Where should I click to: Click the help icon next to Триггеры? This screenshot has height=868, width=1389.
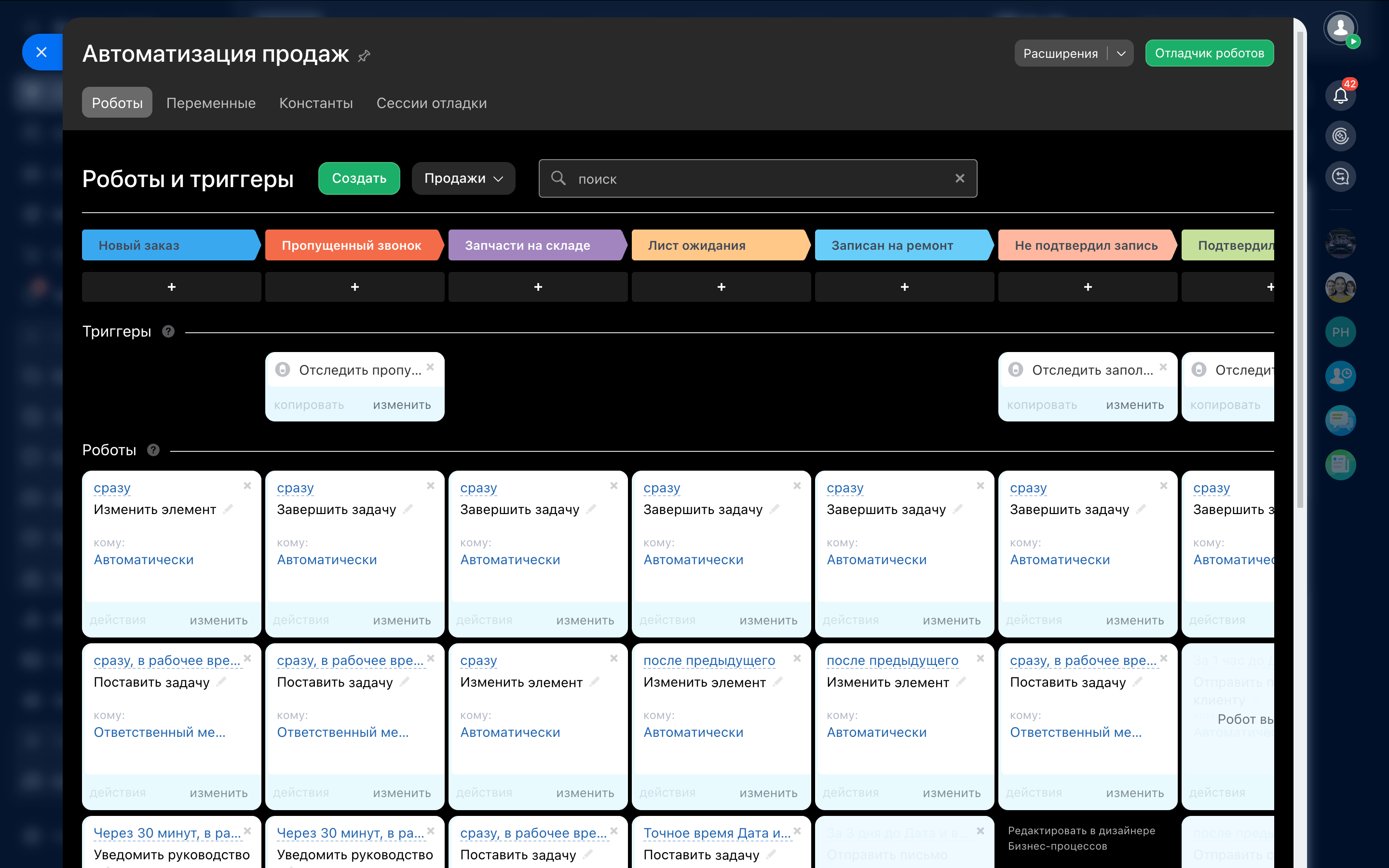point(168,331)
